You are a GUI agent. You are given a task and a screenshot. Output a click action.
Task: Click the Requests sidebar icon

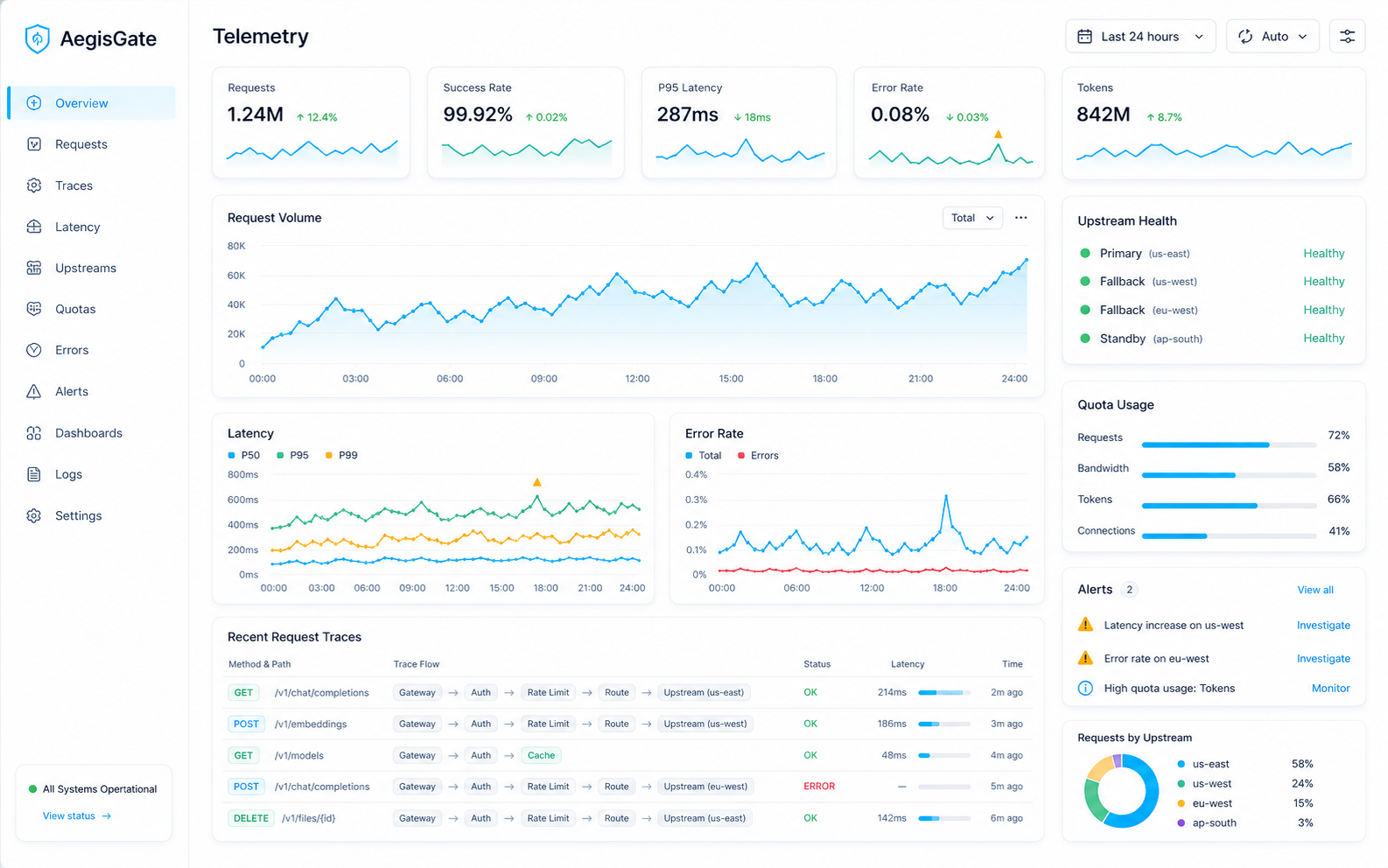tap(34, 144)
